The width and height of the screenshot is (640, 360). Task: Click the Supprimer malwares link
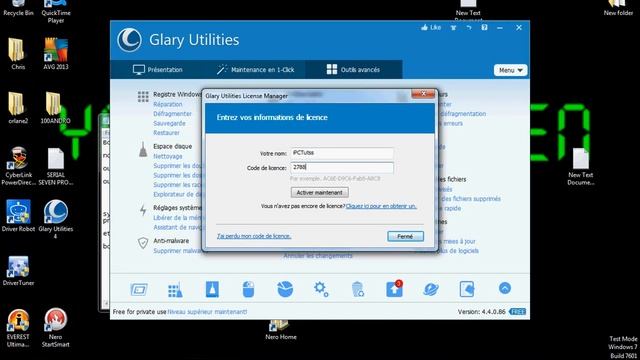[x=178, y=251]
